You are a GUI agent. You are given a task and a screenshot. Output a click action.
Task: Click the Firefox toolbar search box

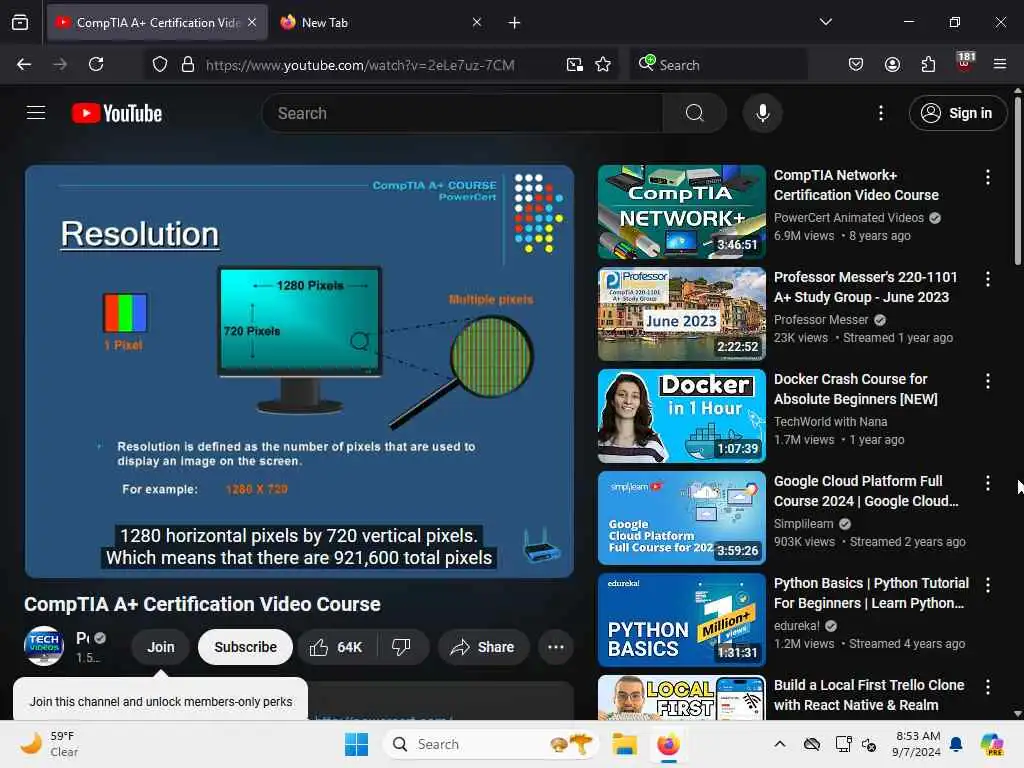pyautogui.click(x=718, y=65)
